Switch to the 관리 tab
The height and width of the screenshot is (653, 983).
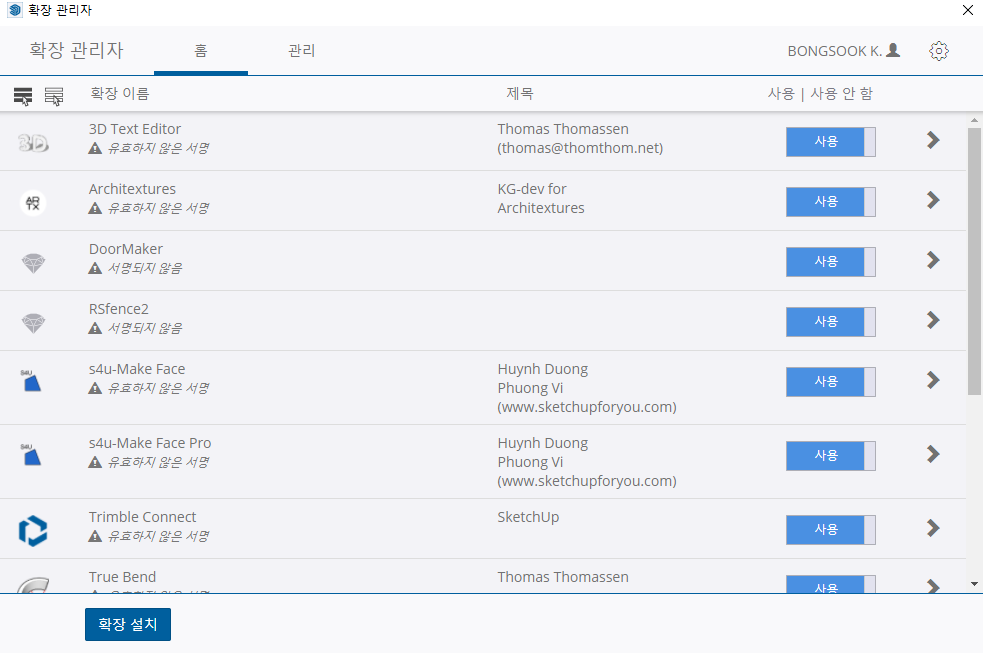point(302,51)
